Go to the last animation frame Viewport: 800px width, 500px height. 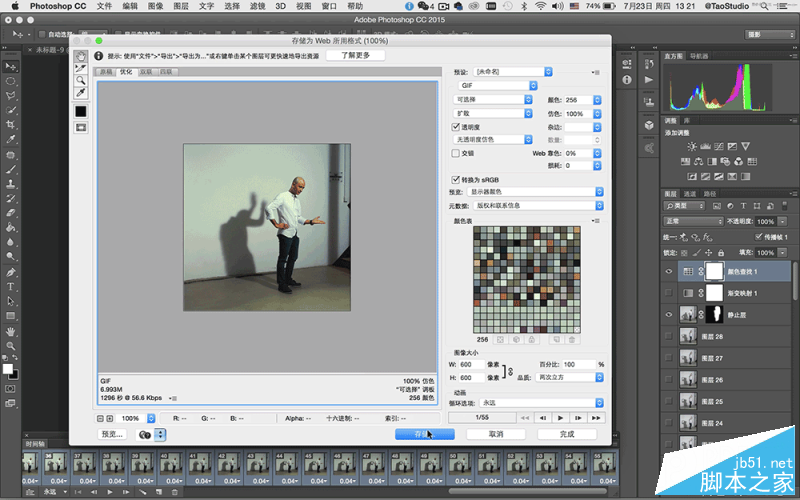click(596, 418)
